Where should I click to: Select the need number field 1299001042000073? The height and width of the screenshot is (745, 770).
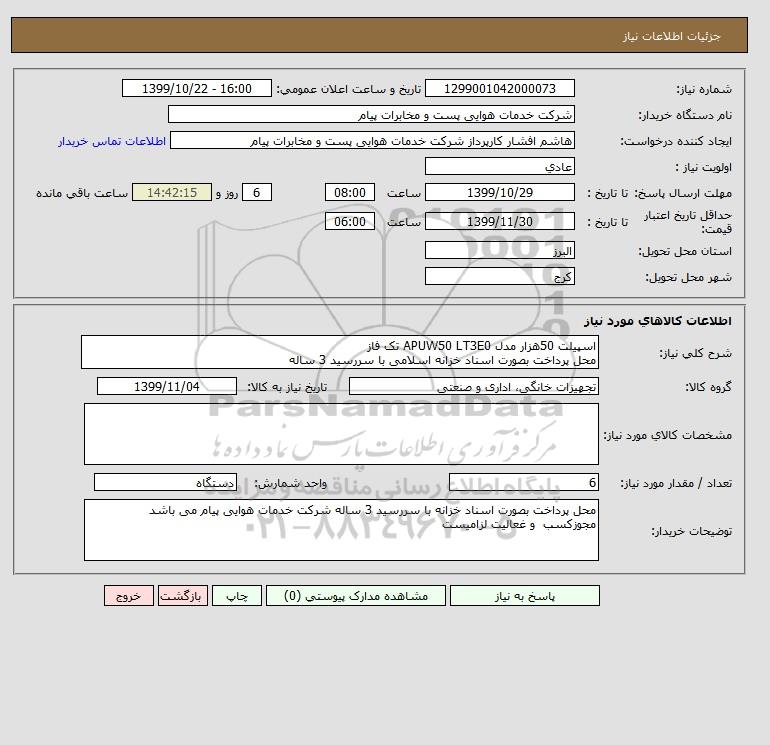[499, 88]
